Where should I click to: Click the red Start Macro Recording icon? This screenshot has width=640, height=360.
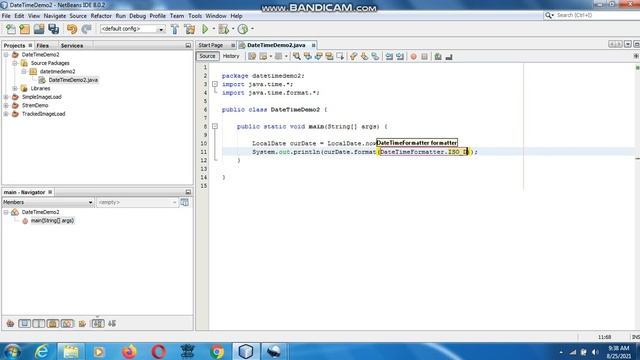413,57
